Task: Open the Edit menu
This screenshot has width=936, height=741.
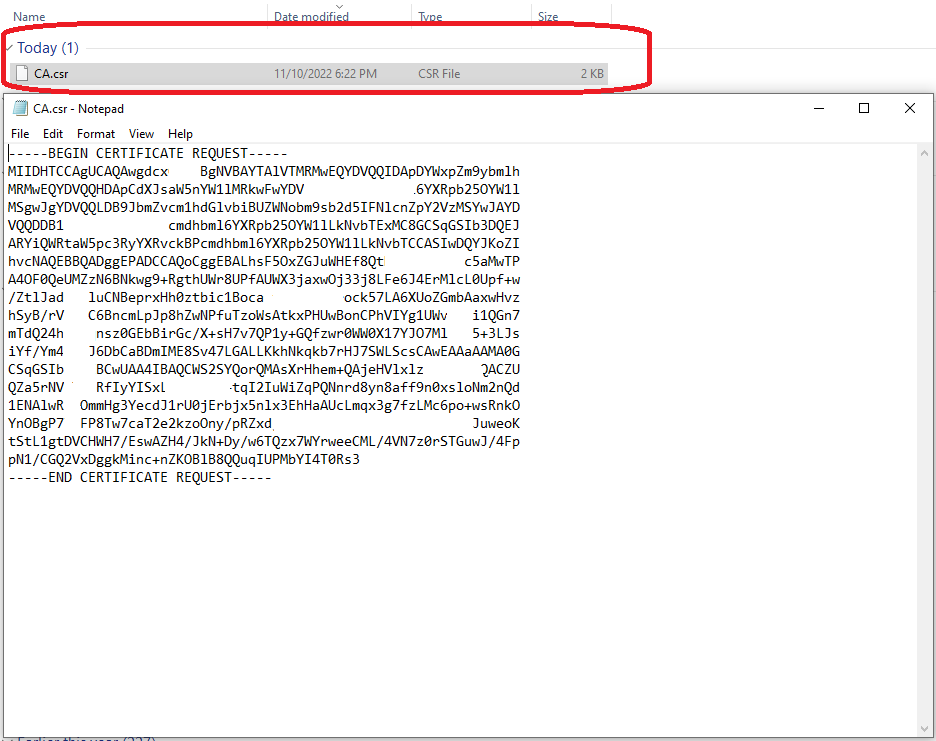Action: (53, 134)
